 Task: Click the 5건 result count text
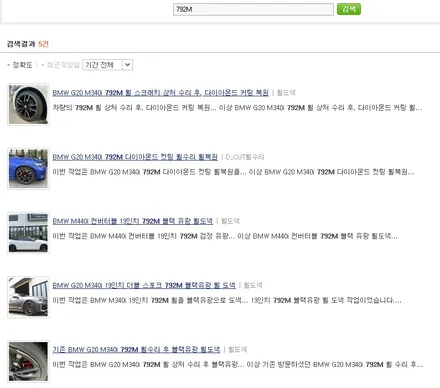click(x=43, y=44)
